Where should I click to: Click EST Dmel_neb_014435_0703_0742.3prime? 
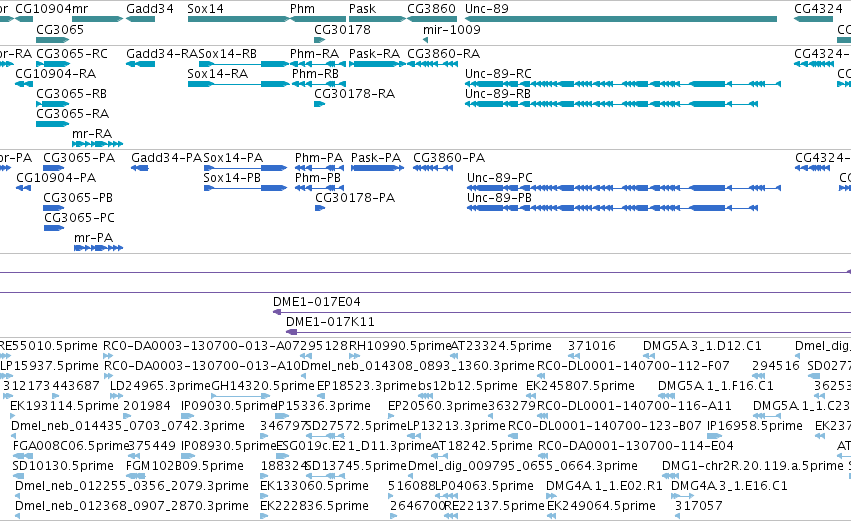click(128, 425)
